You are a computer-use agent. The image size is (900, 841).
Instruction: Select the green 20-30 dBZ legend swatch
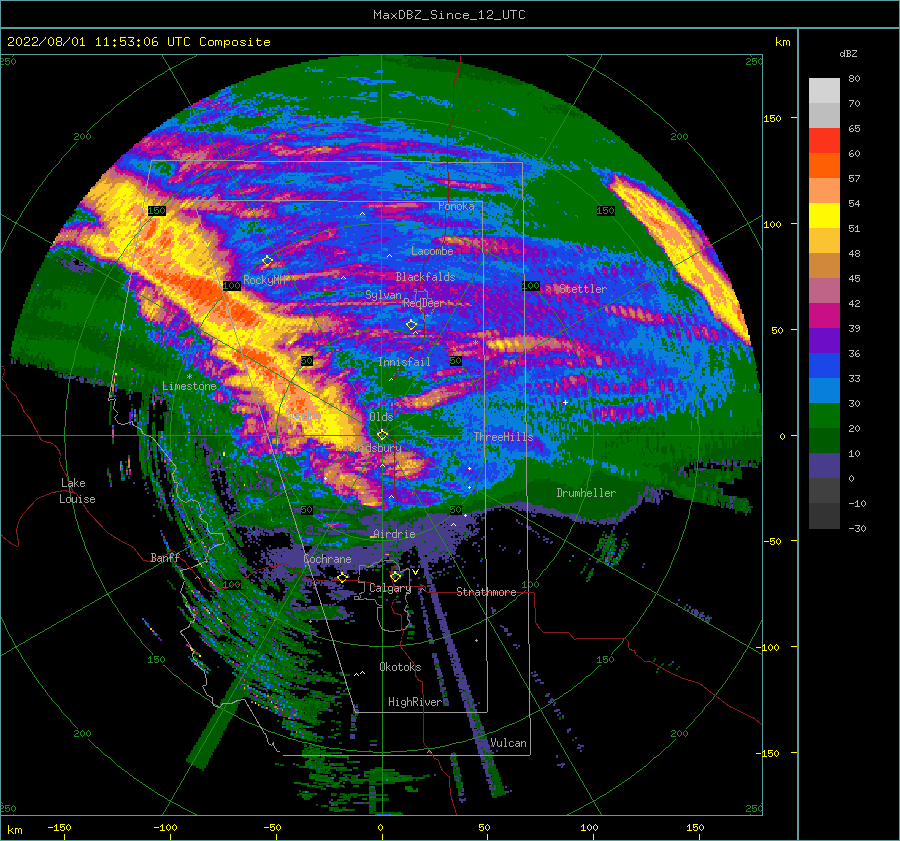point(824,416)
